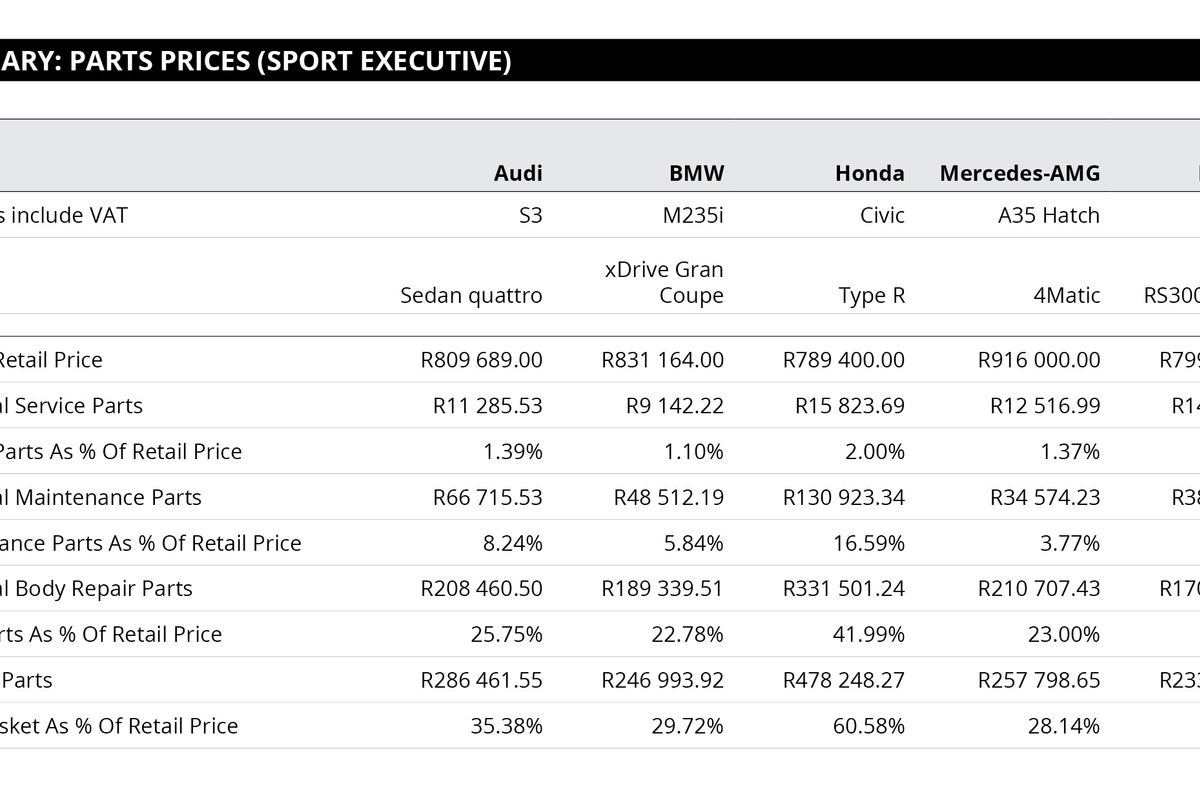The height and width of the screenshot is (800, 1200).
Task: Click the Honda column header
Action: [x=869, y=173]
